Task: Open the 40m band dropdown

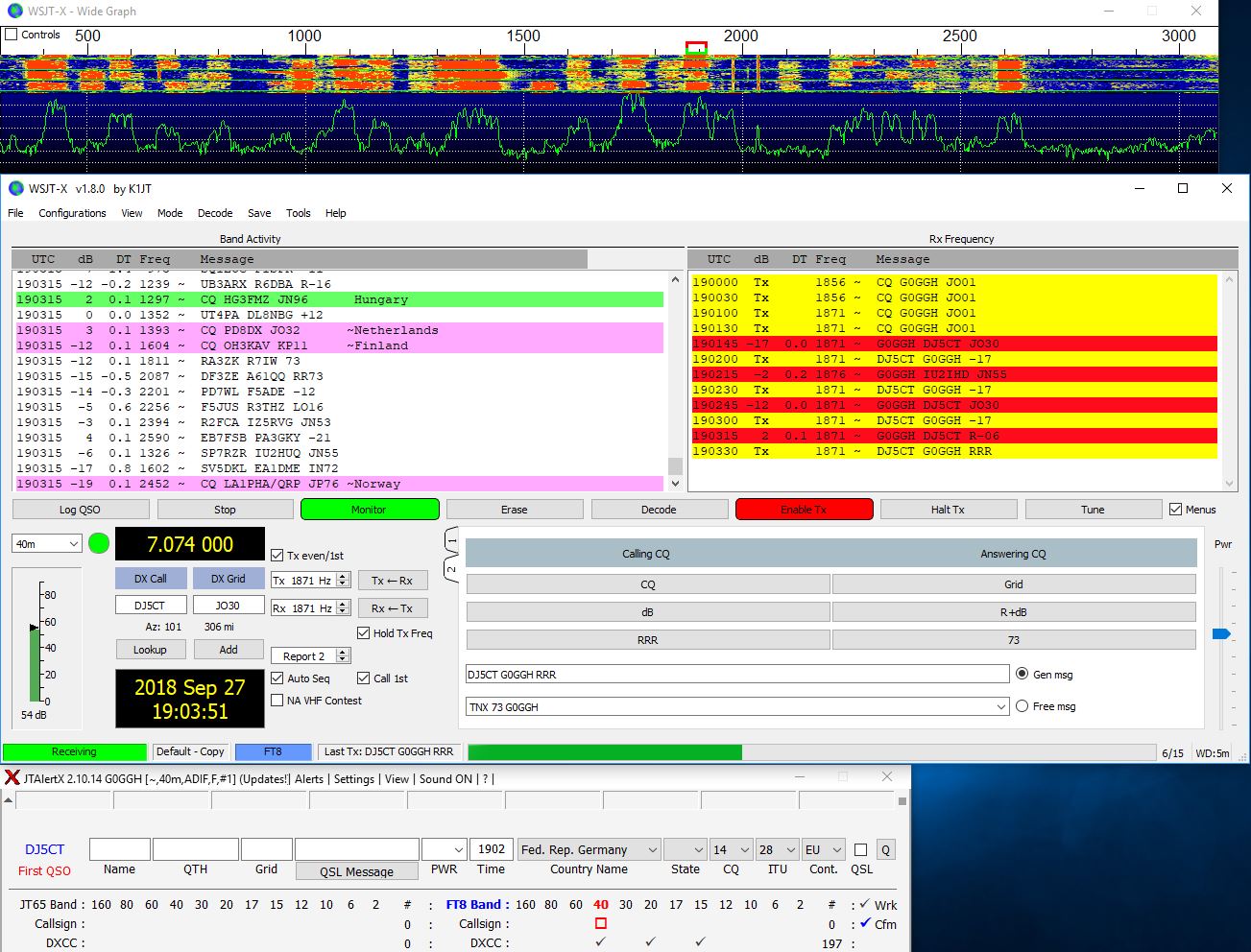Action: [47, 543]
